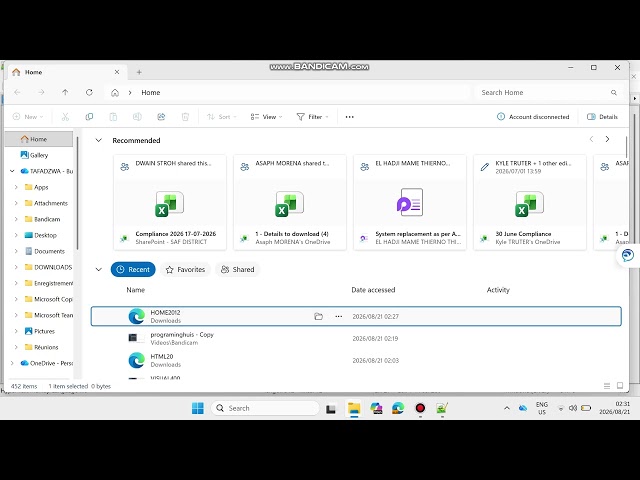The height and width of the screenshot is (480, 640).
Task: Select the Shared tab
Action: [238, 269]
